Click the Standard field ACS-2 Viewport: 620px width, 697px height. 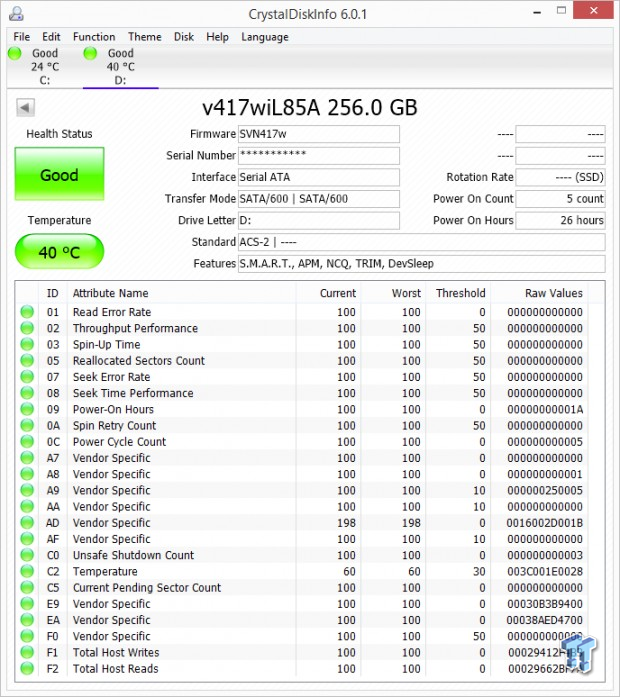[421, 242]
